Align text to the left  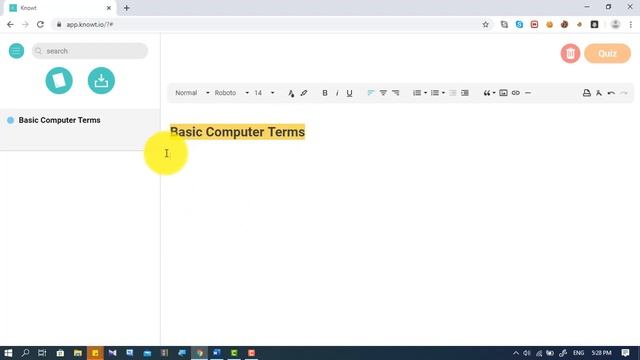pos(371,93)
